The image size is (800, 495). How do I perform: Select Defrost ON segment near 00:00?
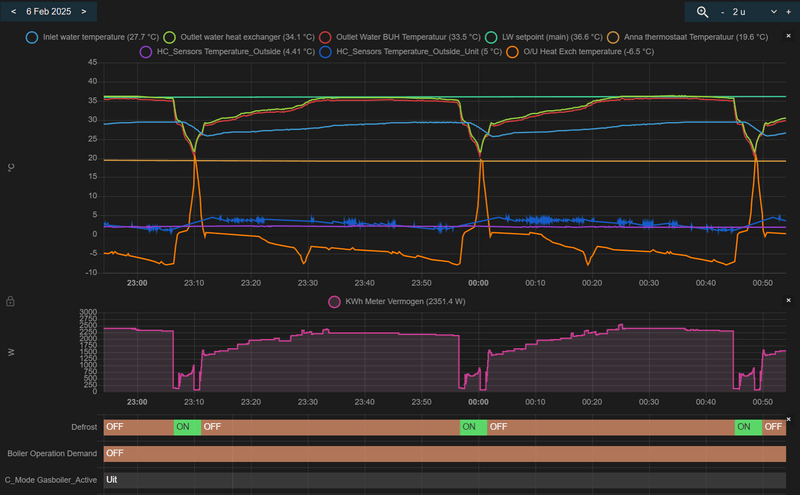coord(473,427)
